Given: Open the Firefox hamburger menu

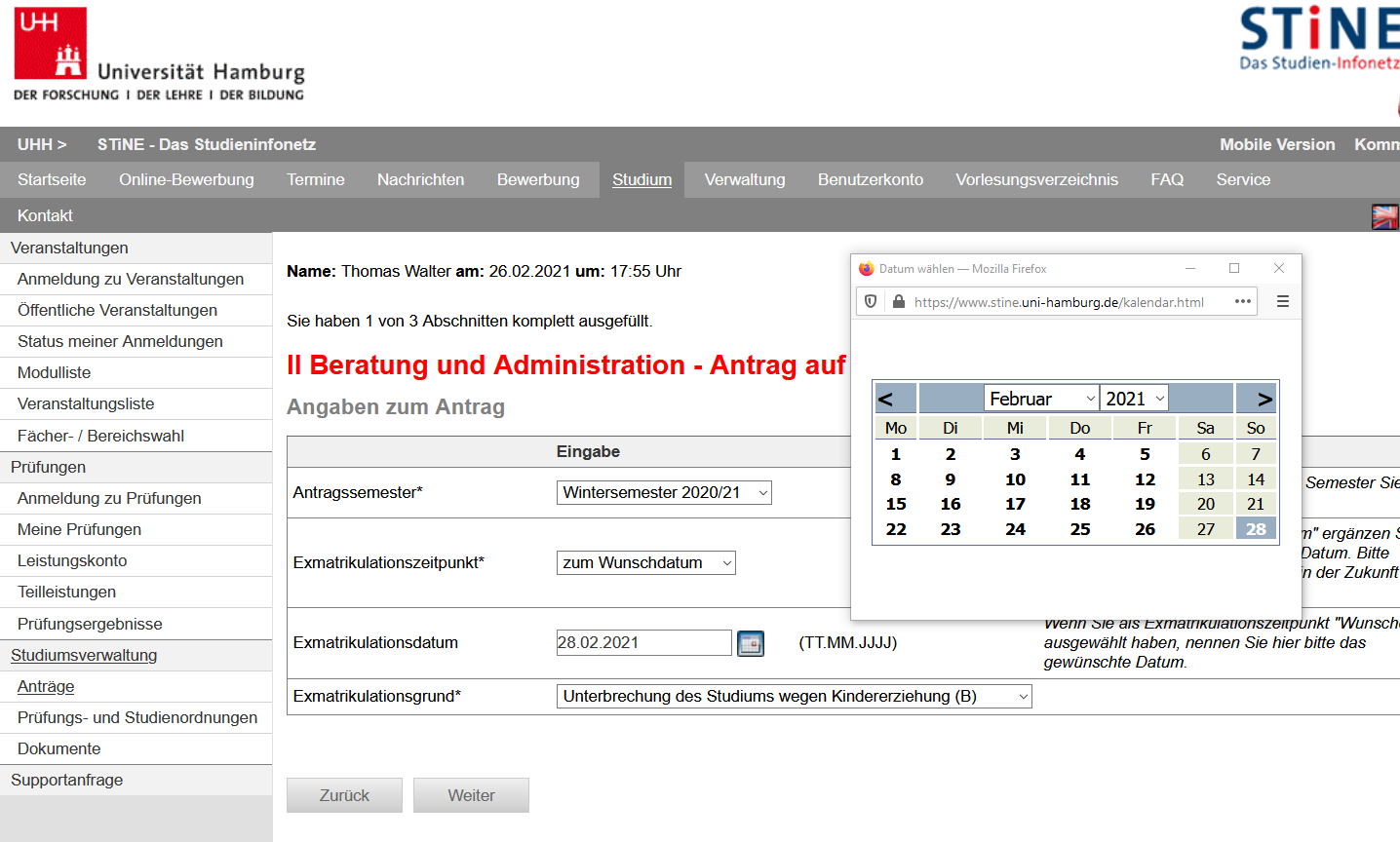Looking at the screenshot, I should tap(1281, 301).
